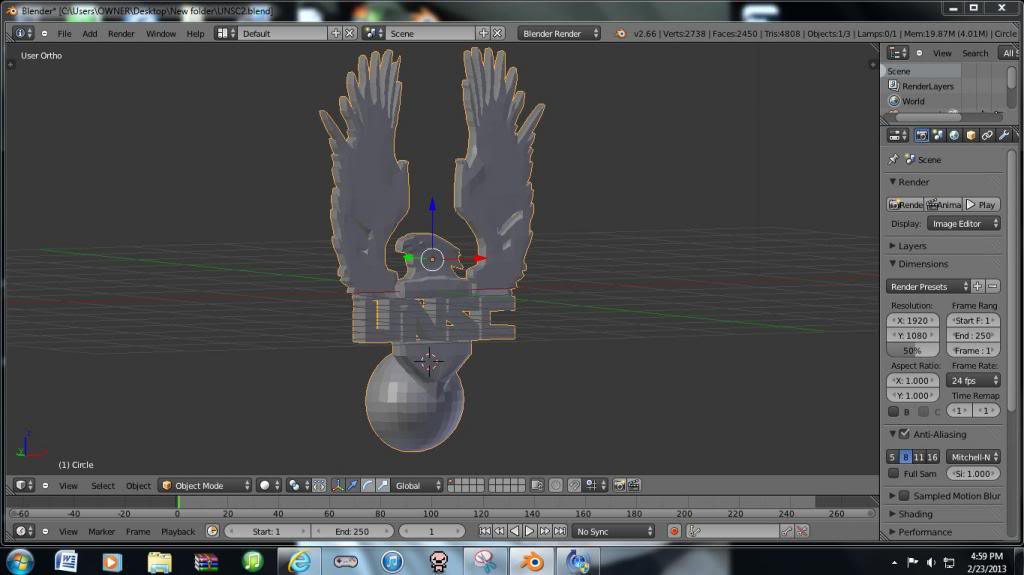This screenshot has width=1024, height=575.
Task: Toggle the timeline use-preview-range clock button
Action: click(x=212, y=531)
